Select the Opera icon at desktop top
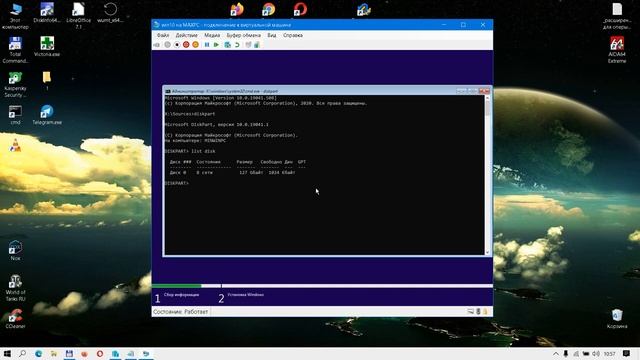Viewport: 640px width, 360px height. [x=300, y=9]
